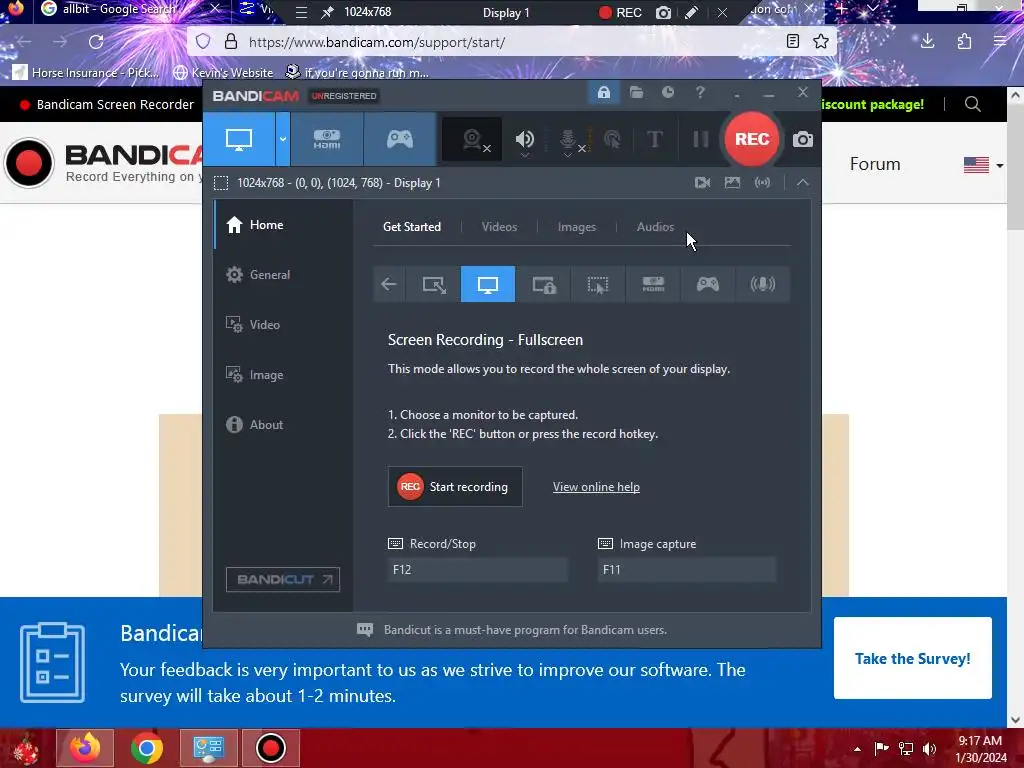
Task: Toggle text overlay T icon
Action: [654, 139]
